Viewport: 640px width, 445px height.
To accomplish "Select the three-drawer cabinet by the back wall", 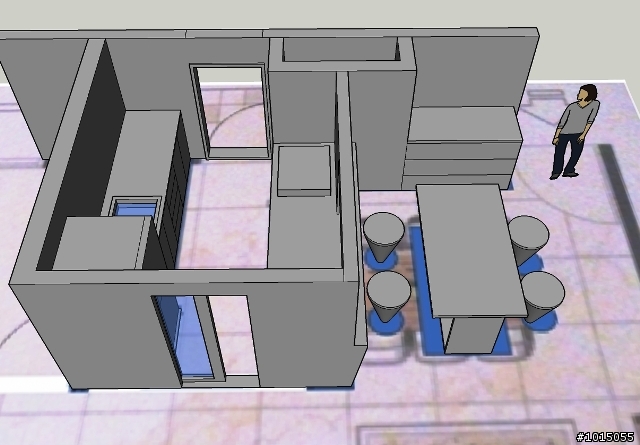I will [464, 148].
